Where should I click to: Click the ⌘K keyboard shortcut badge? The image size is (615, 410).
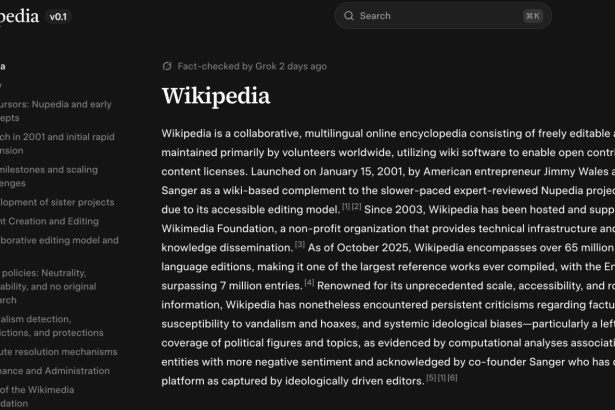pyautogui.click(x=533, y=16)
